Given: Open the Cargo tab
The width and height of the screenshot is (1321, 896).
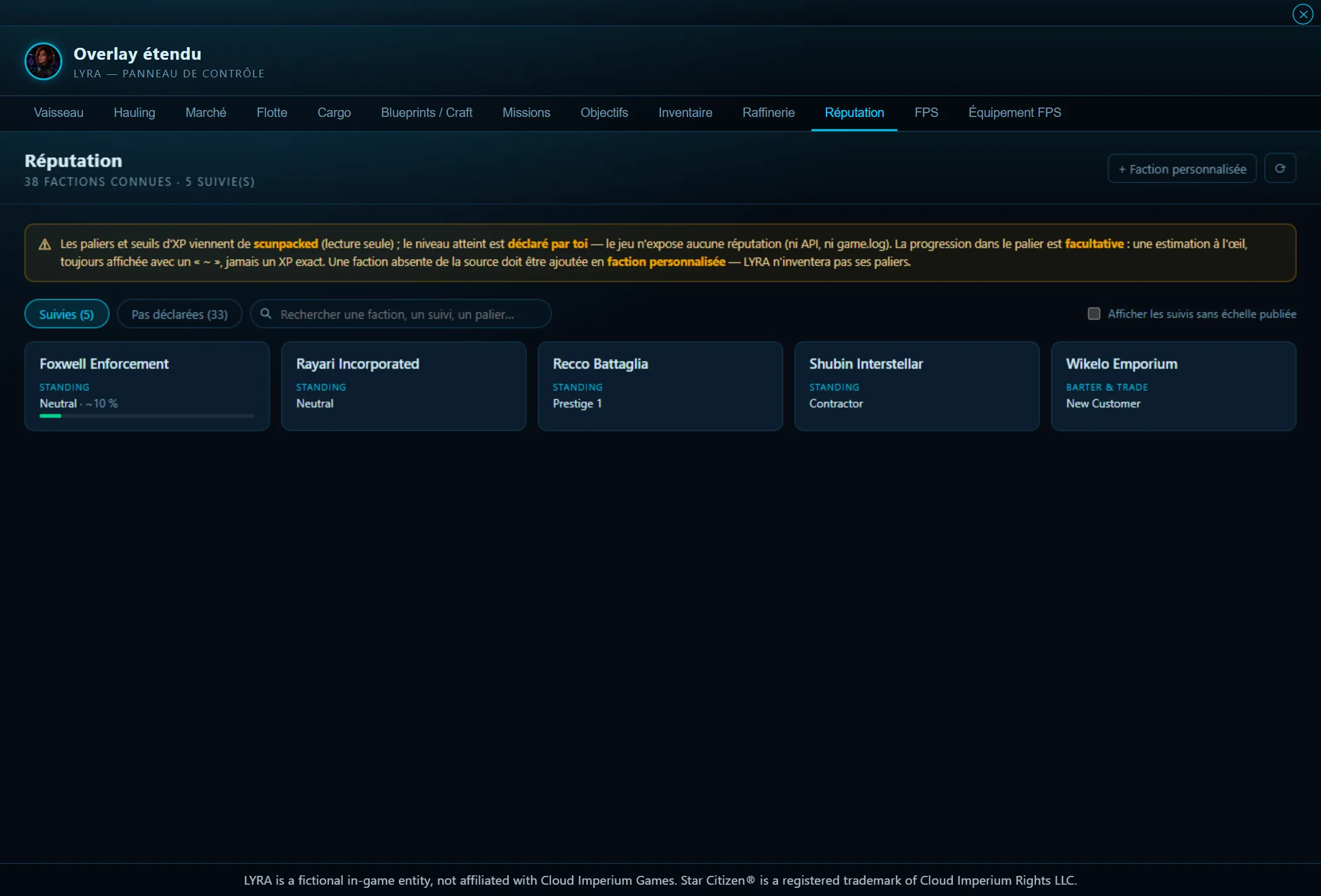Looking at the screenshot, I should pyautogui.click(x=334, y=113).
